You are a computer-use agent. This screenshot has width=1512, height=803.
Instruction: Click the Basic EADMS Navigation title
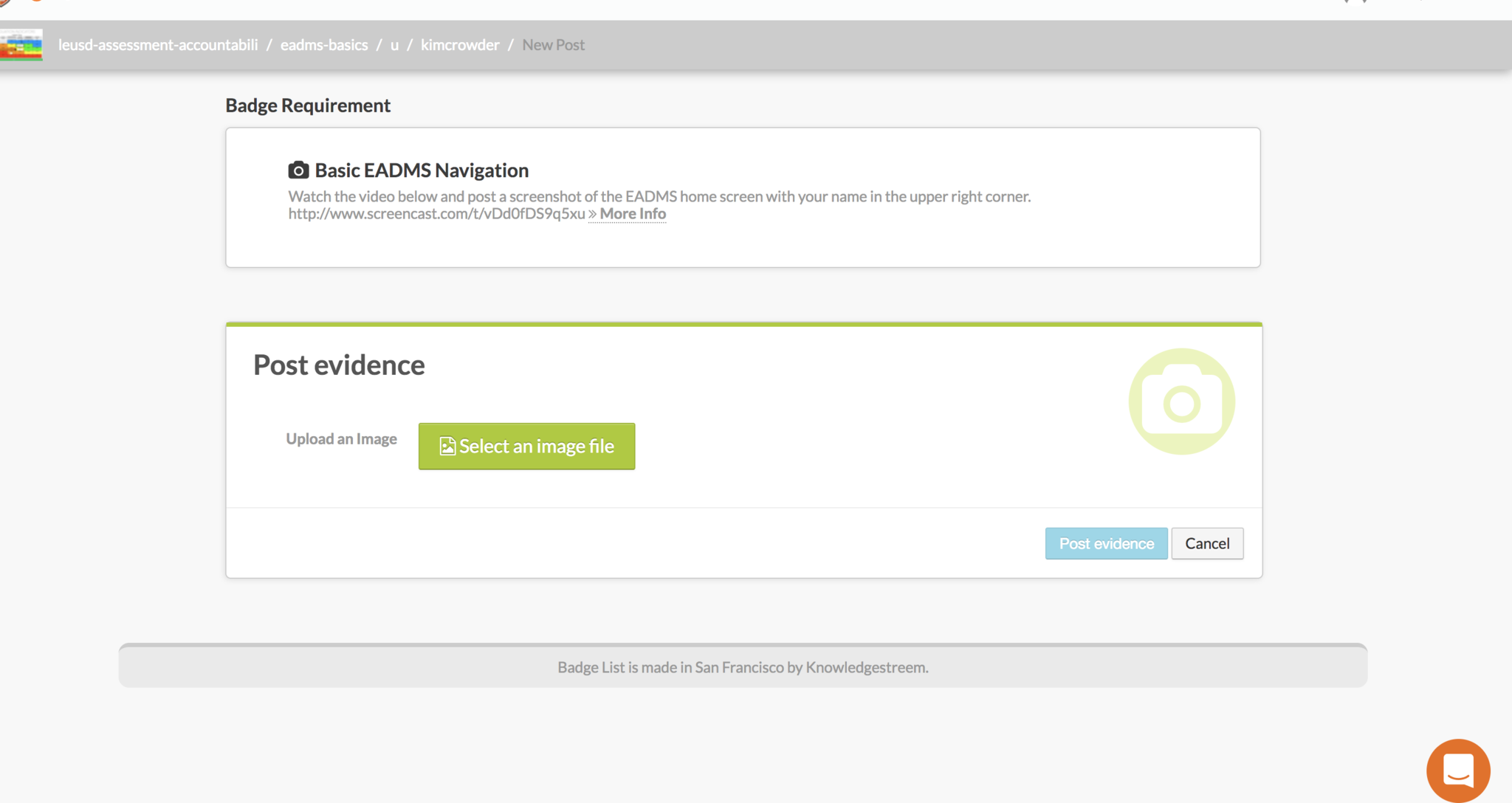pyautogui.click(x=422, y=170)
